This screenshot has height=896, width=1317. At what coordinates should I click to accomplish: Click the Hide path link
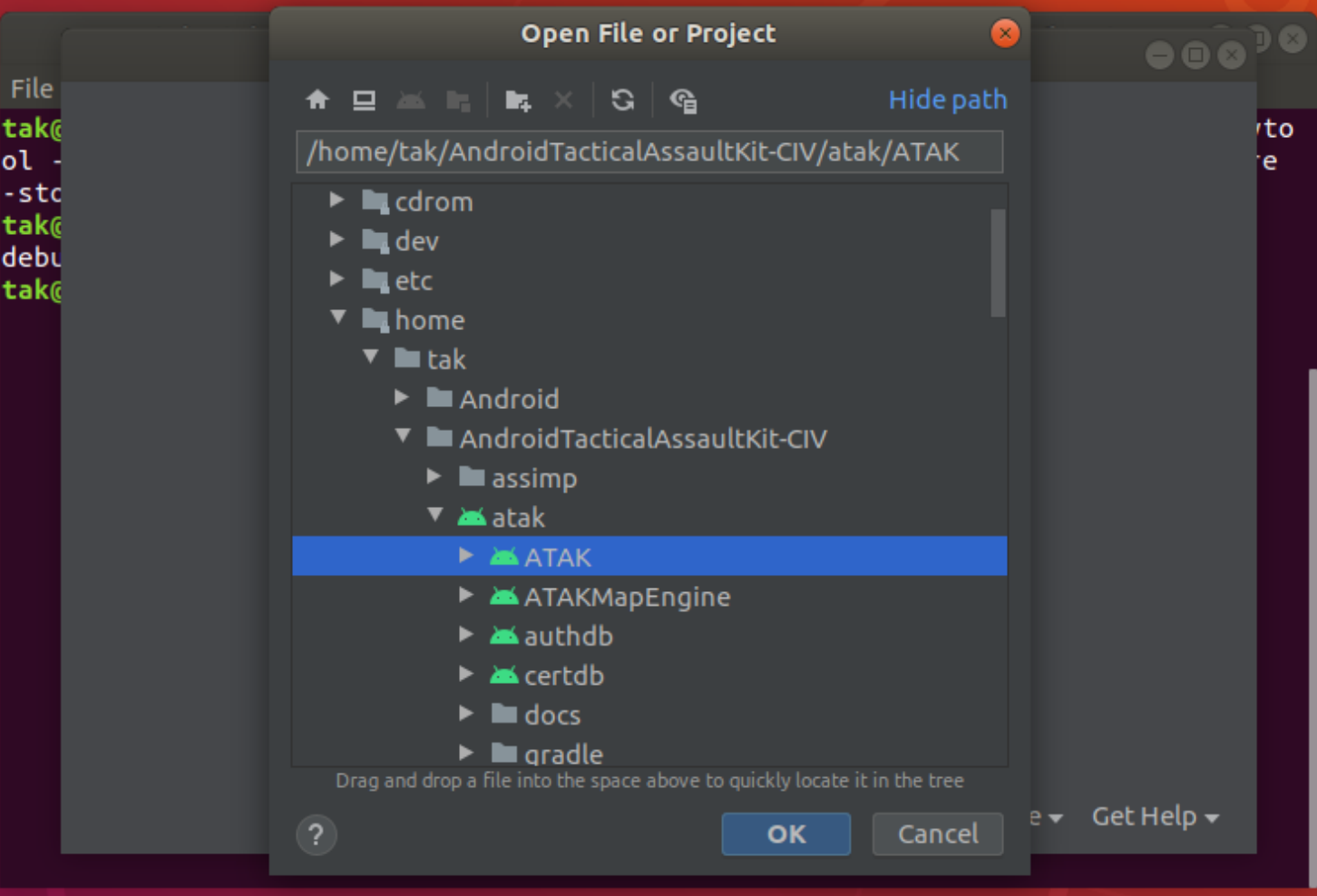(948, 100)
